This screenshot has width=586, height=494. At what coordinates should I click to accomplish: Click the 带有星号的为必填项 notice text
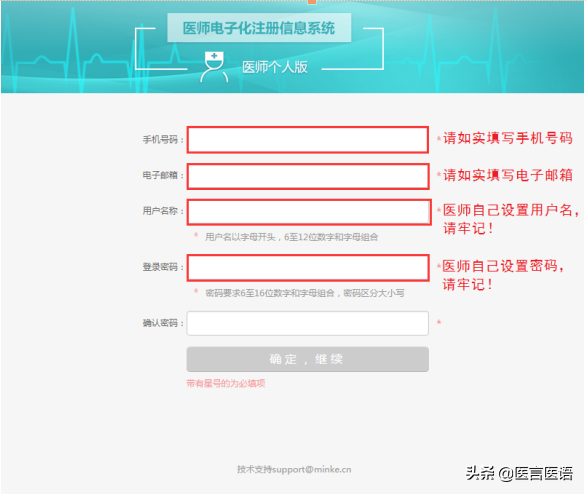[x=226, y=383]
